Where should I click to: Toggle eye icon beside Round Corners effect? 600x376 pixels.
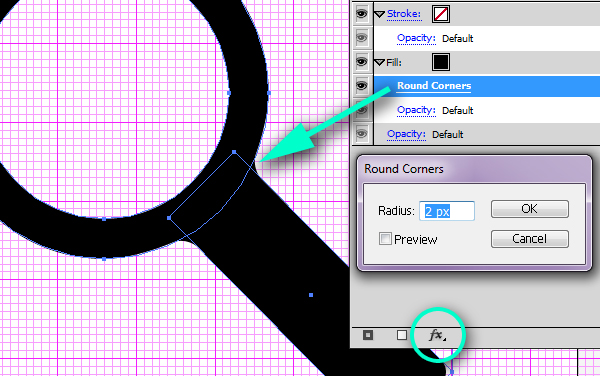pos(362,86)
